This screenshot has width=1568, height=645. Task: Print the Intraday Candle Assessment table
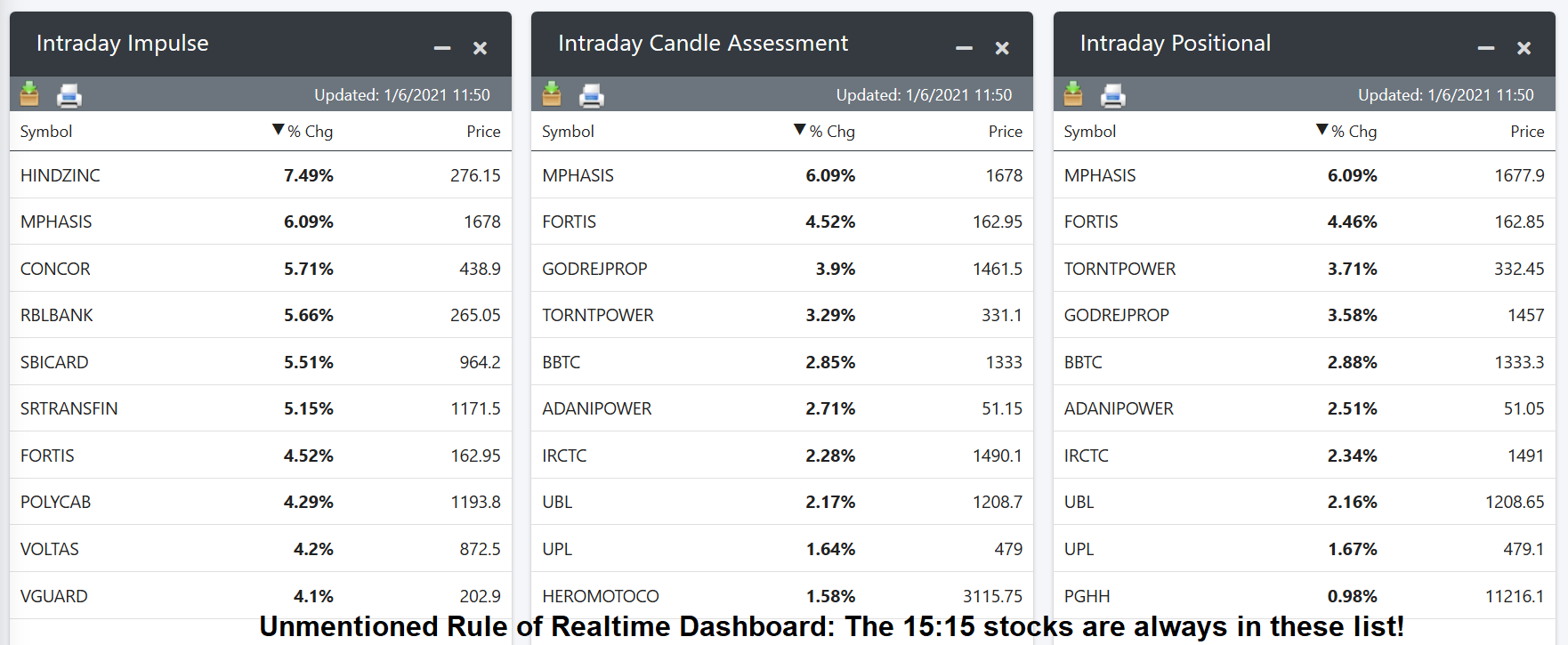click(x=592, y=94)
